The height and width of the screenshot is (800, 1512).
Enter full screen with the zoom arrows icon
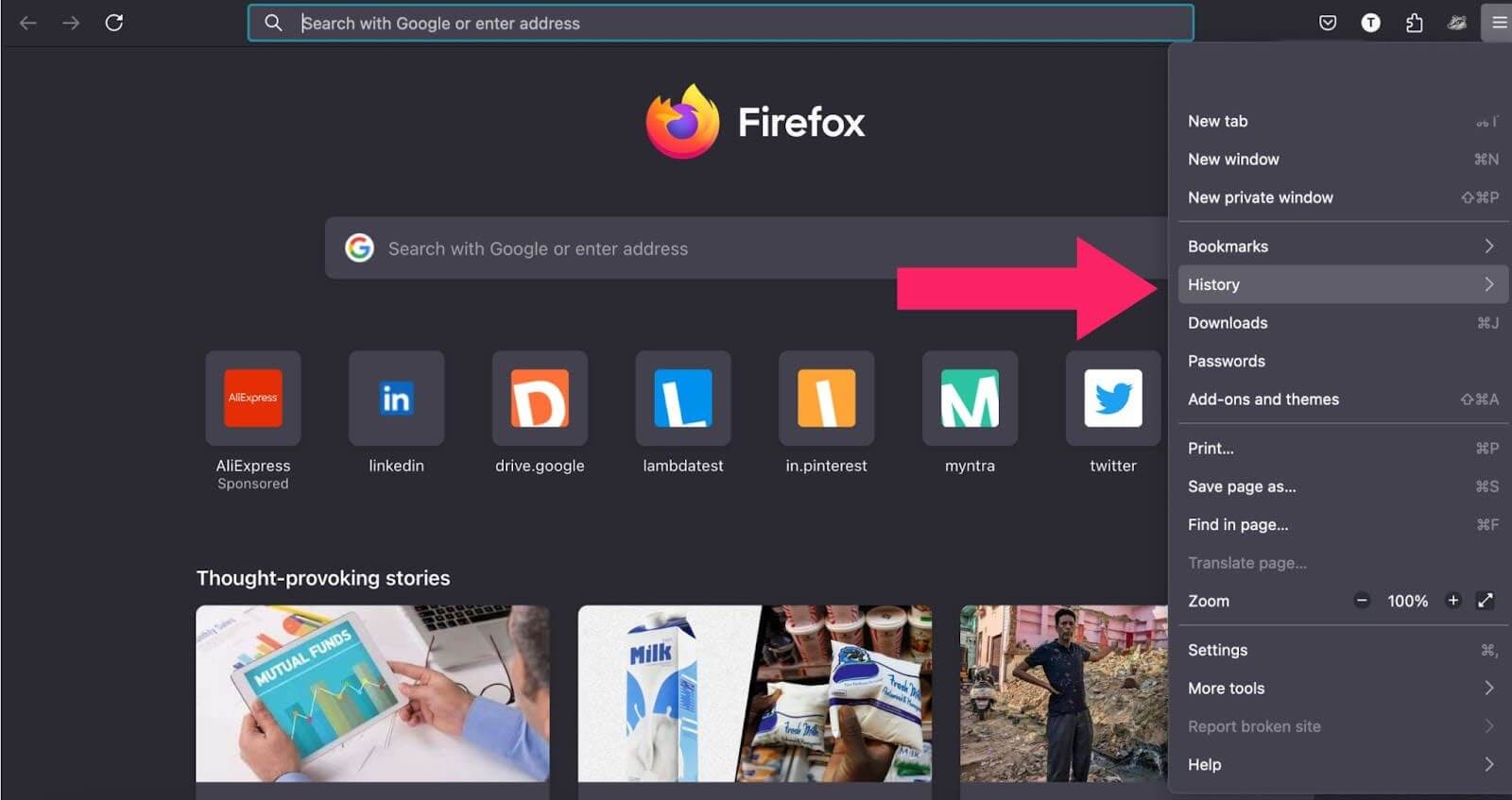tap(1486, 601)
